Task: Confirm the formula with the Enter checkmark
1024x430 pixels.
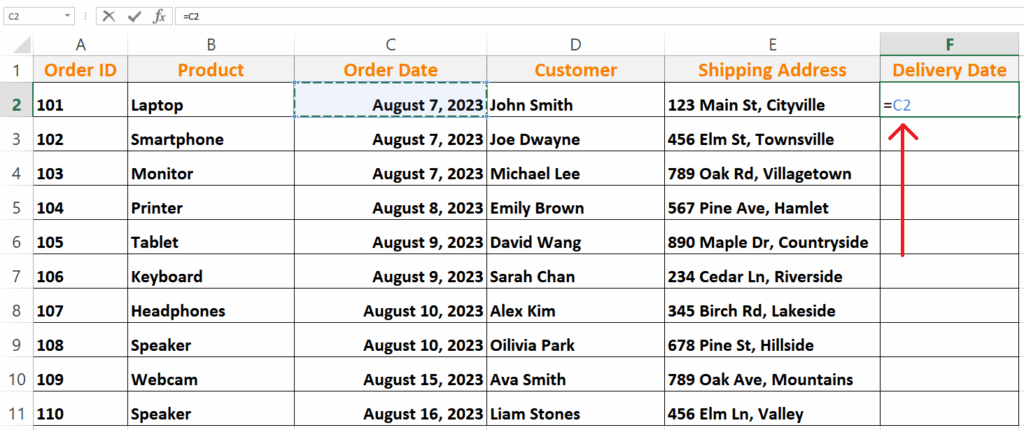Action: tap(133, 17)
